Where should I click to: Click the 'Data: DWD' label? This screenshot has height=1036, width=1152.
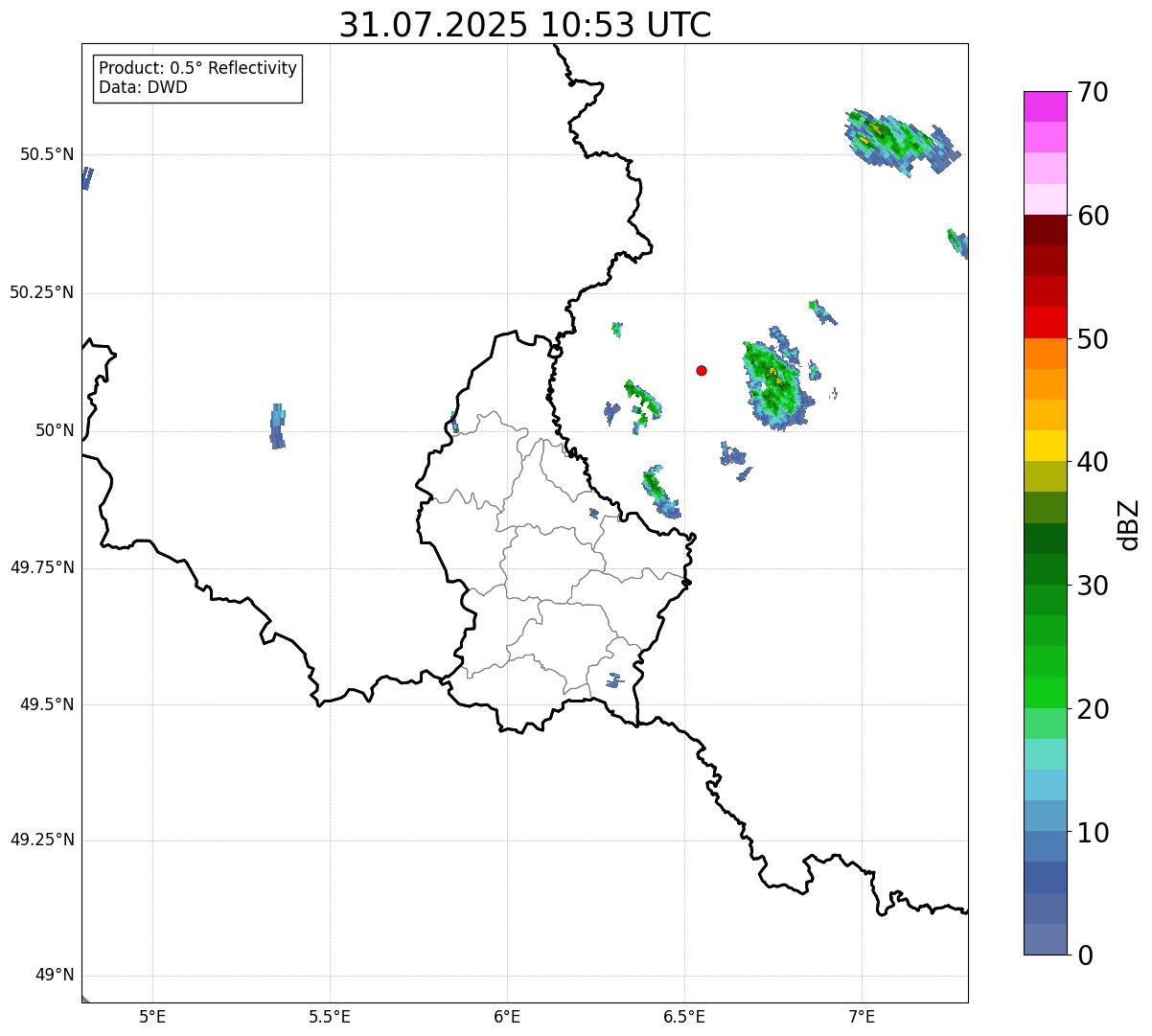(143, 87)
